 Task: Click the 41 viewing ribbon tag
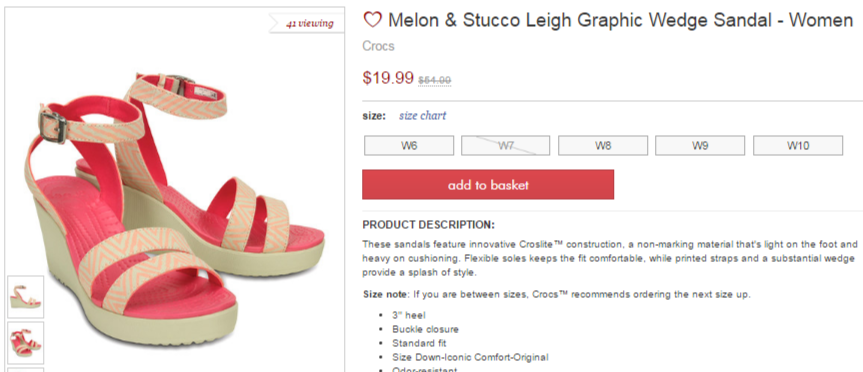coord(307,24)
